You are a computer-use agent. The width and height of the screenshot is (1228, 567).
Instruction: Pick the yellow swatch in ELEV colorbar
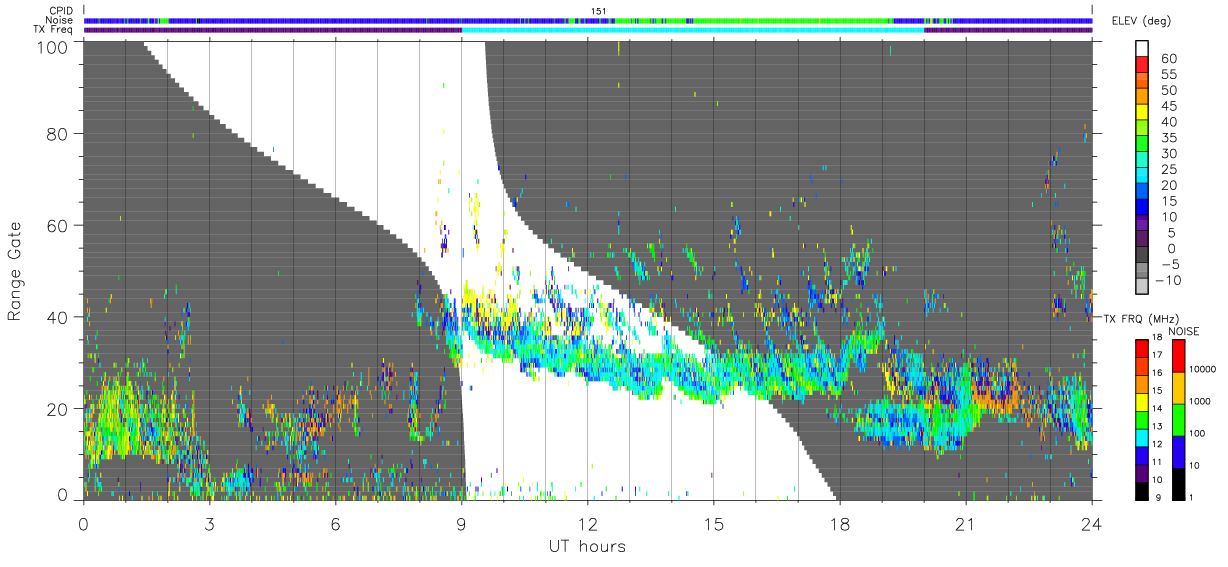point(1142,112)
